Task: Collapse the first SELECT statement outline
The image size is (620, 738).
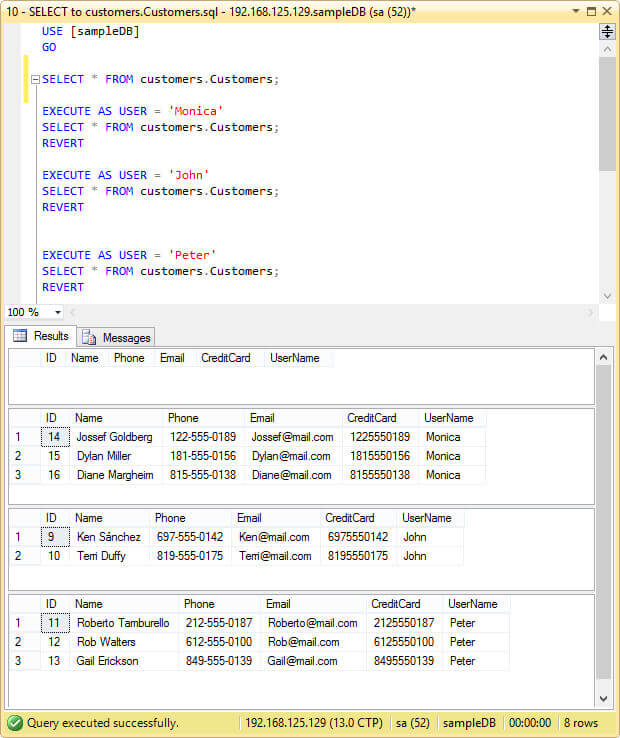Action: [x=35, y=79]
